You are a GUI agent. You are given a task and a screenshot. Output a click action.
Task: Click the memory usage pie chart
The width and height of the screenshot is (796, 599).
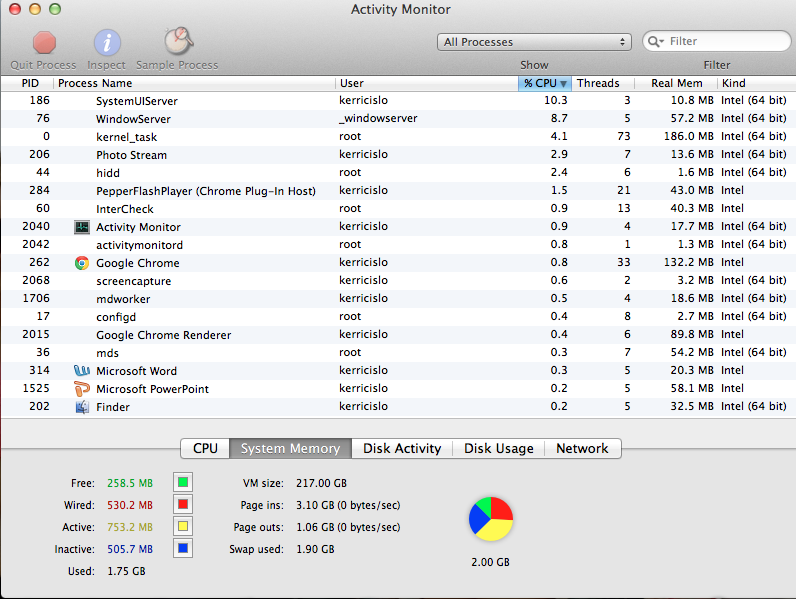[x=490, y=519]
